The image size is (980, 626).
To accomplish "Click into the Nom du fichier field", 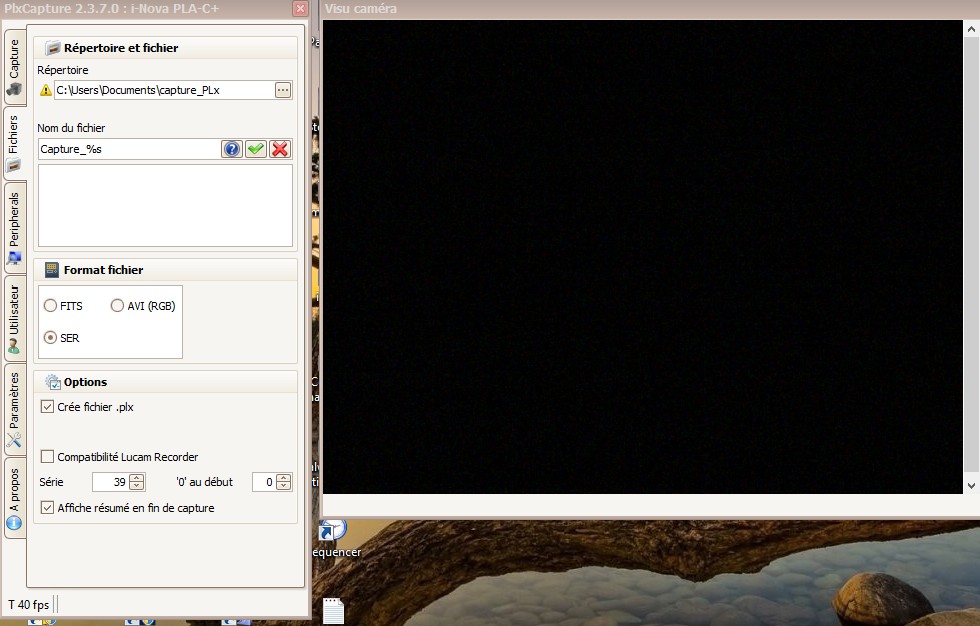I will click(x=129, y=149).
